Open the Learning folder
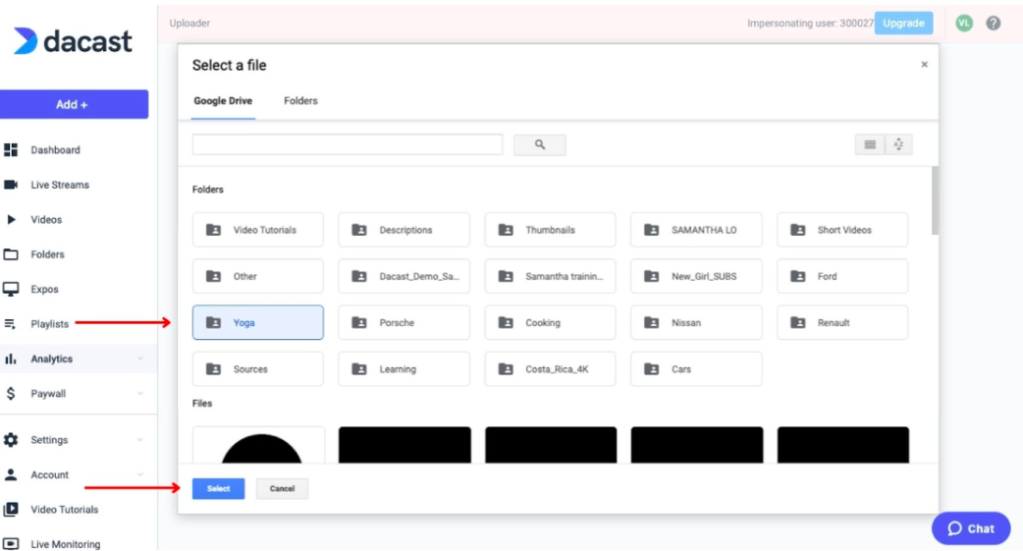Viewport: 1023px width, 551px height. click(404, 369)
